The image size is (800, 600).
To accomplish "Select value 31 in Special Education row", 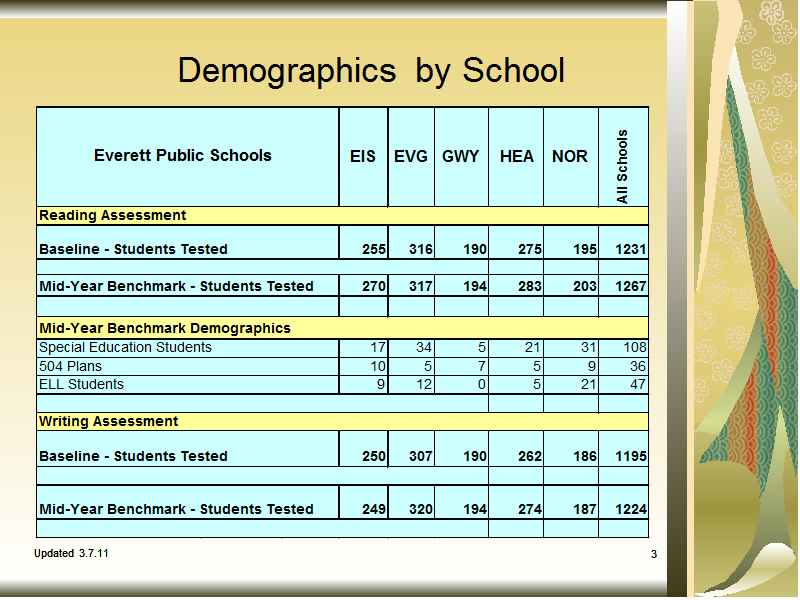I will (x=589, y=347).
